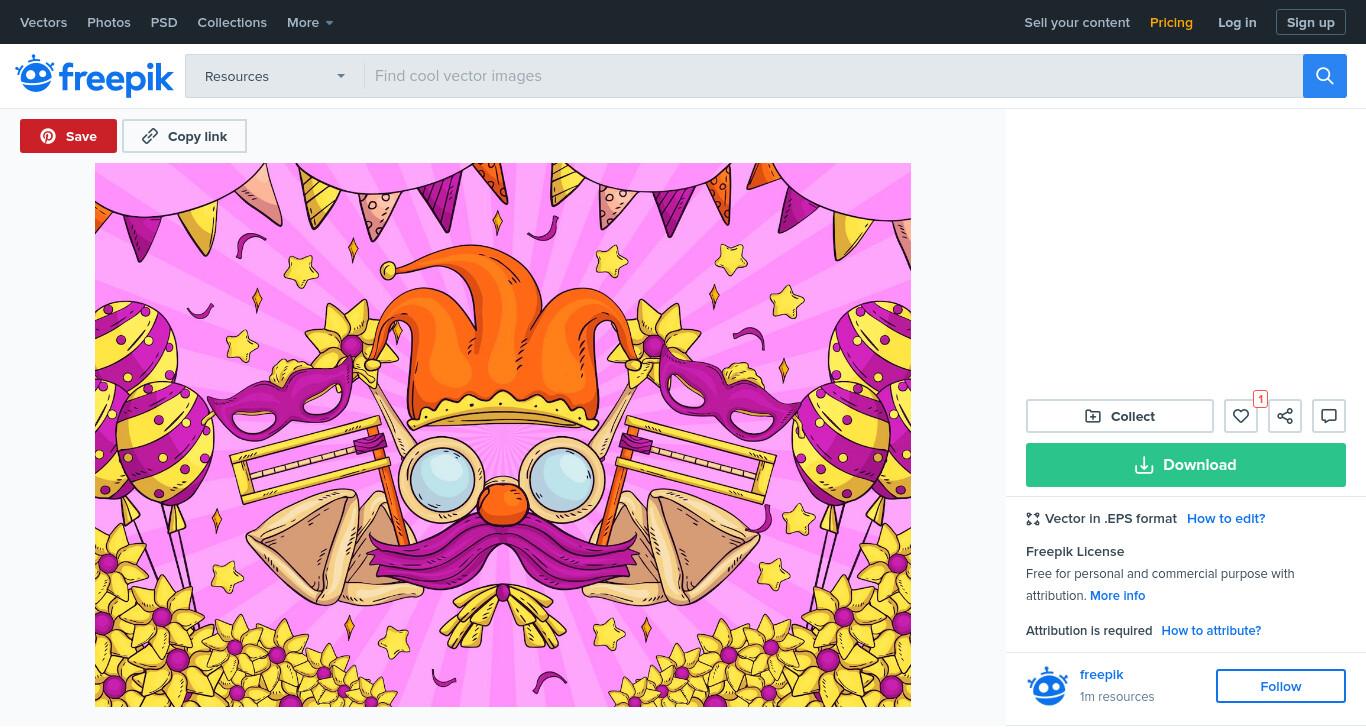
Task: Save the image to Pinterest
Action: coord(68,136)
